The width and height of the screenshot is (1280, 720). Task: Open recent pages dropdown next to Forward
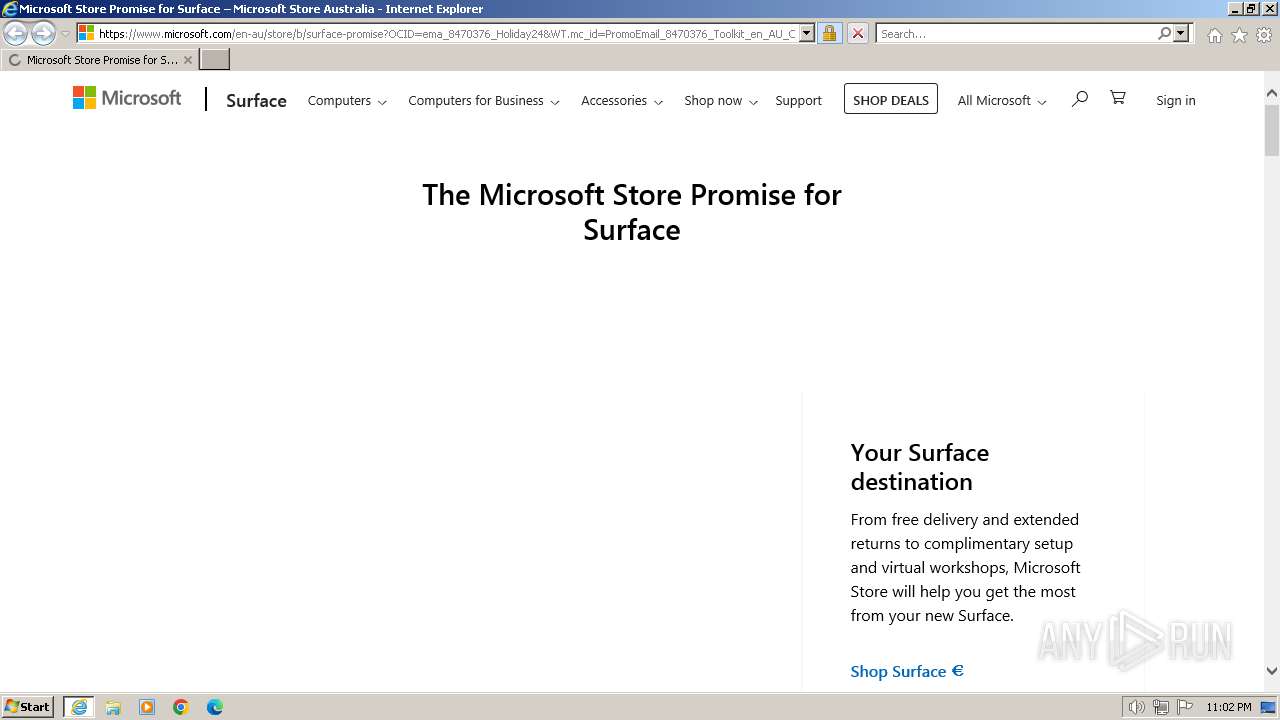tap(65, 33)
